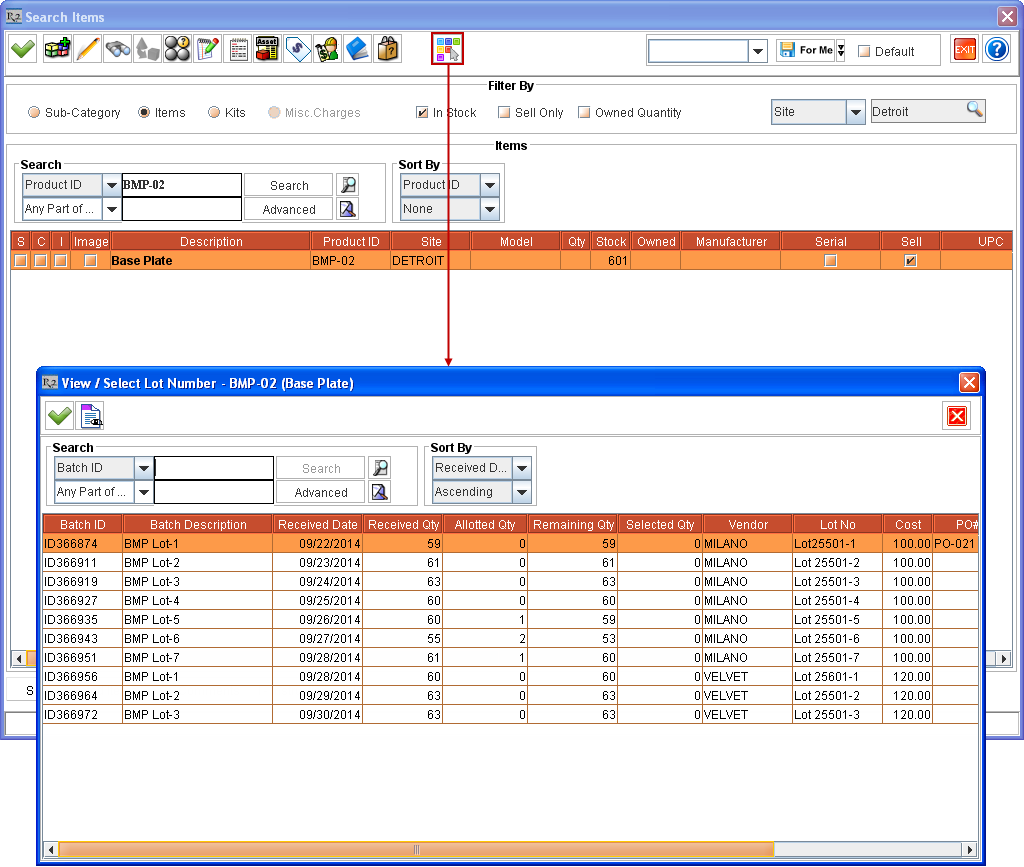The height and width of the screenshot is (867, 1024).
Task: Open the Sort By Received Date dropdown
Action: click(521, 467)
